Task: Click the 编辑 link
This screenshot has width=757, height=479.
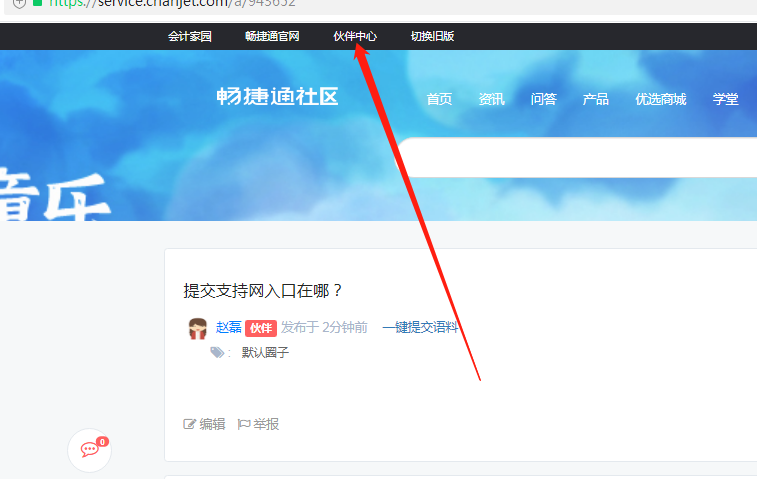Action: (212, 424)
